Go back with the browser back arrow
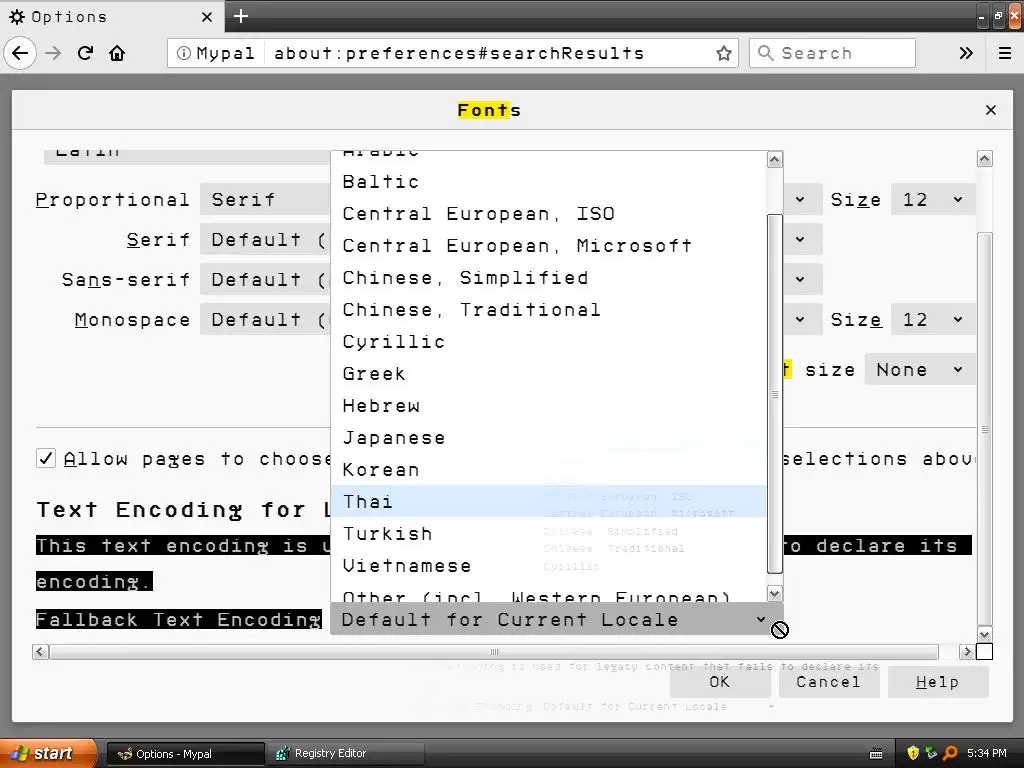The width and height of the screenshot is (1024, 768). 20,53
